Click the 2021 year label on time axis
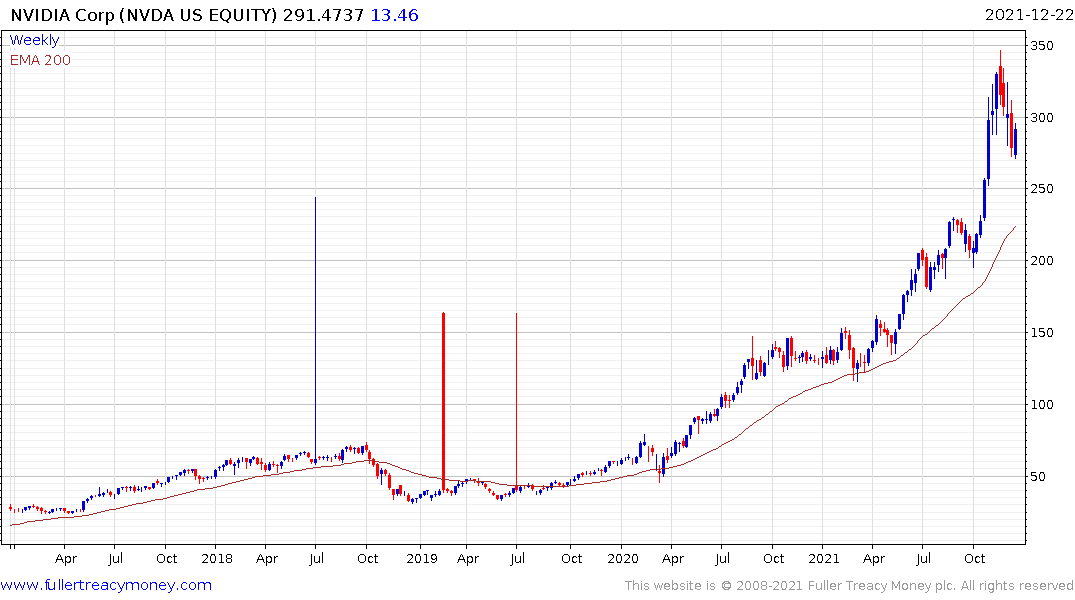 pyautogui.click(x=823, y=558)
